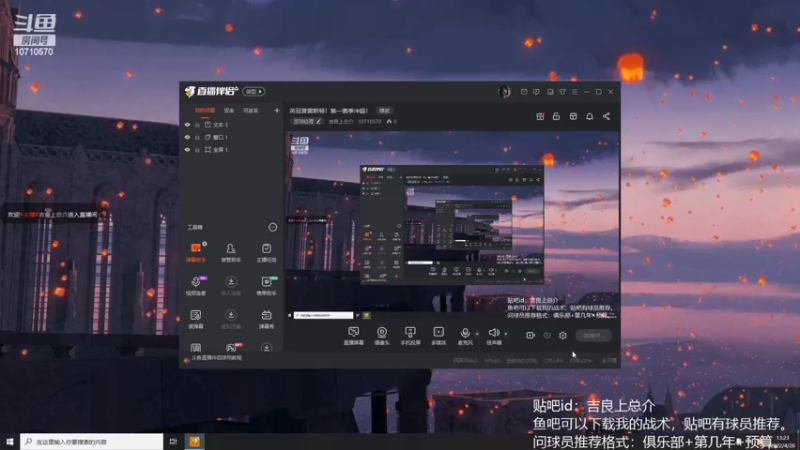Open the 主播任务 tool
800x450 pixels.
click(x=266, y=252)
